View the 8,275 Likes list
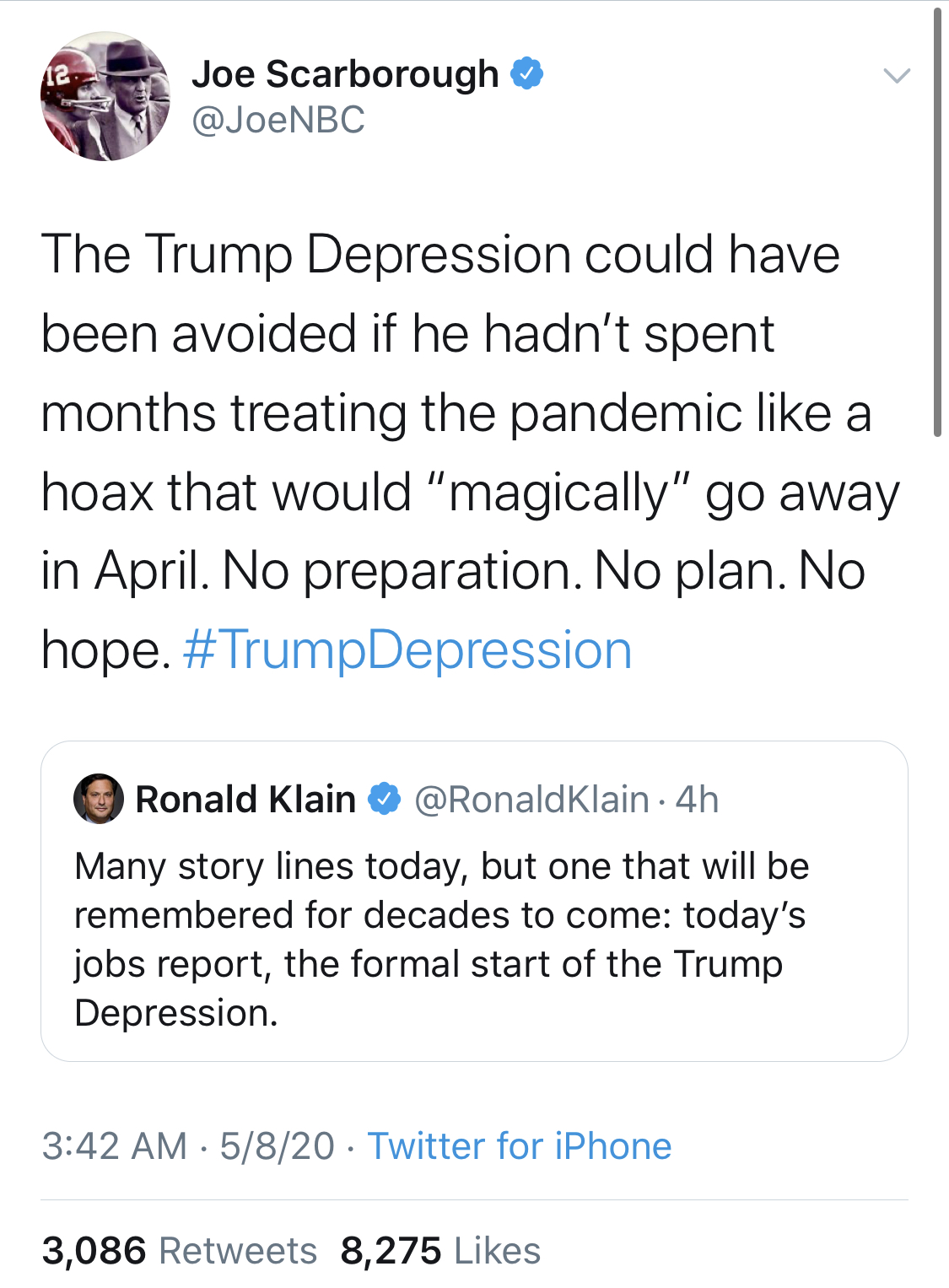 (440, 1251)
